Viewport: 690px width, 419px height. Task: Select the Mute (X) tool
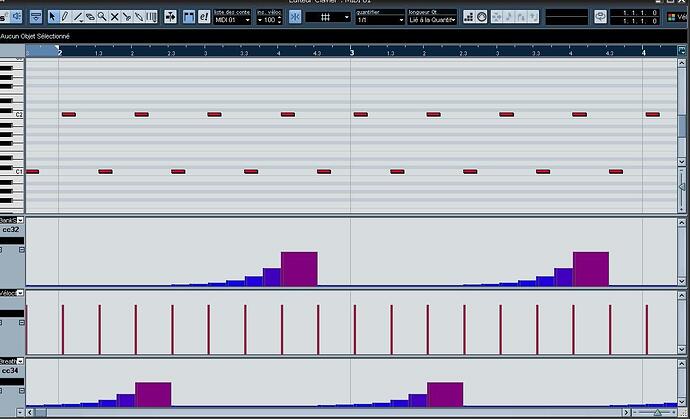pos(114,17)
